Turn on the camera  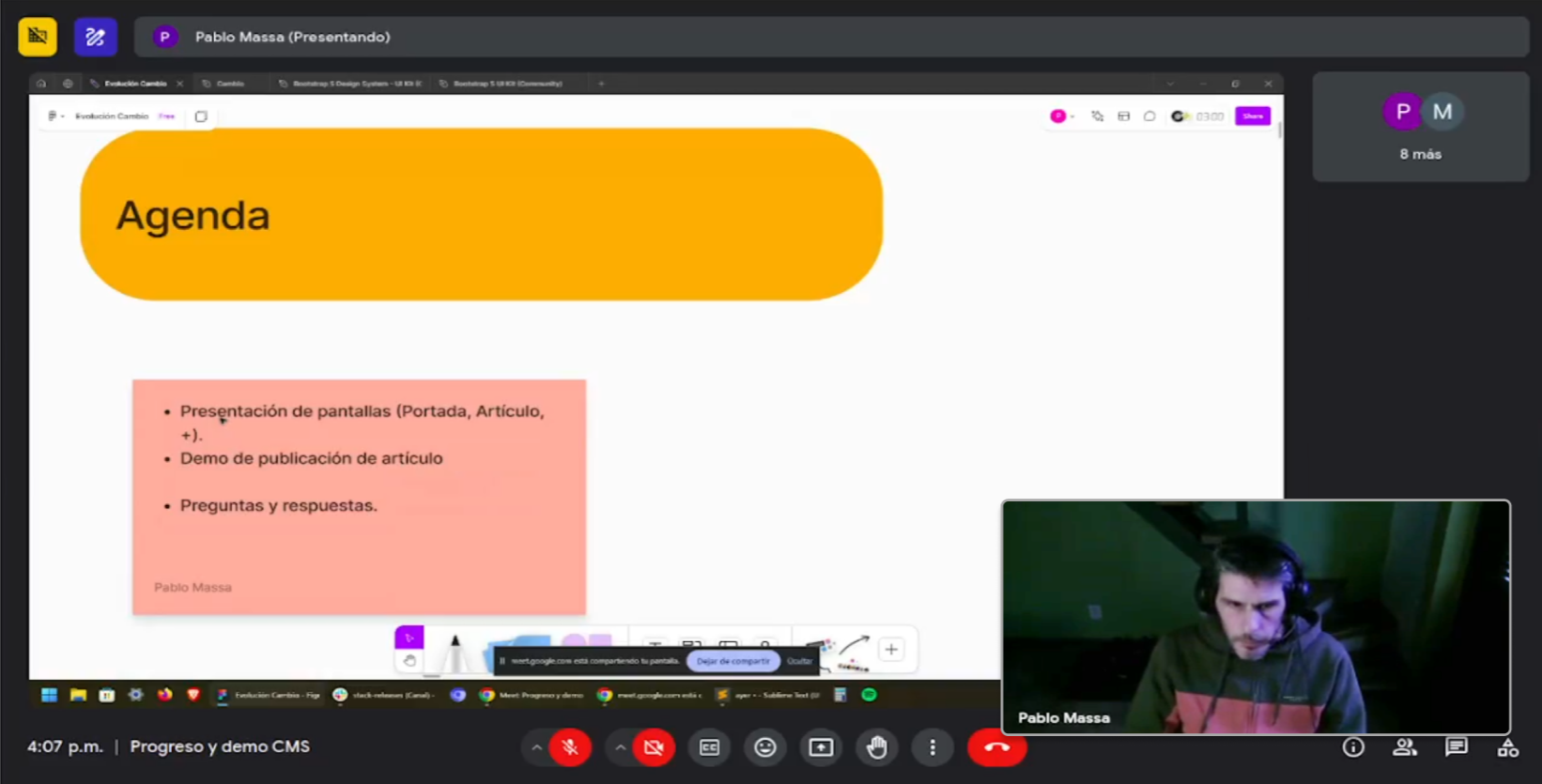click(x=654, y=747)
